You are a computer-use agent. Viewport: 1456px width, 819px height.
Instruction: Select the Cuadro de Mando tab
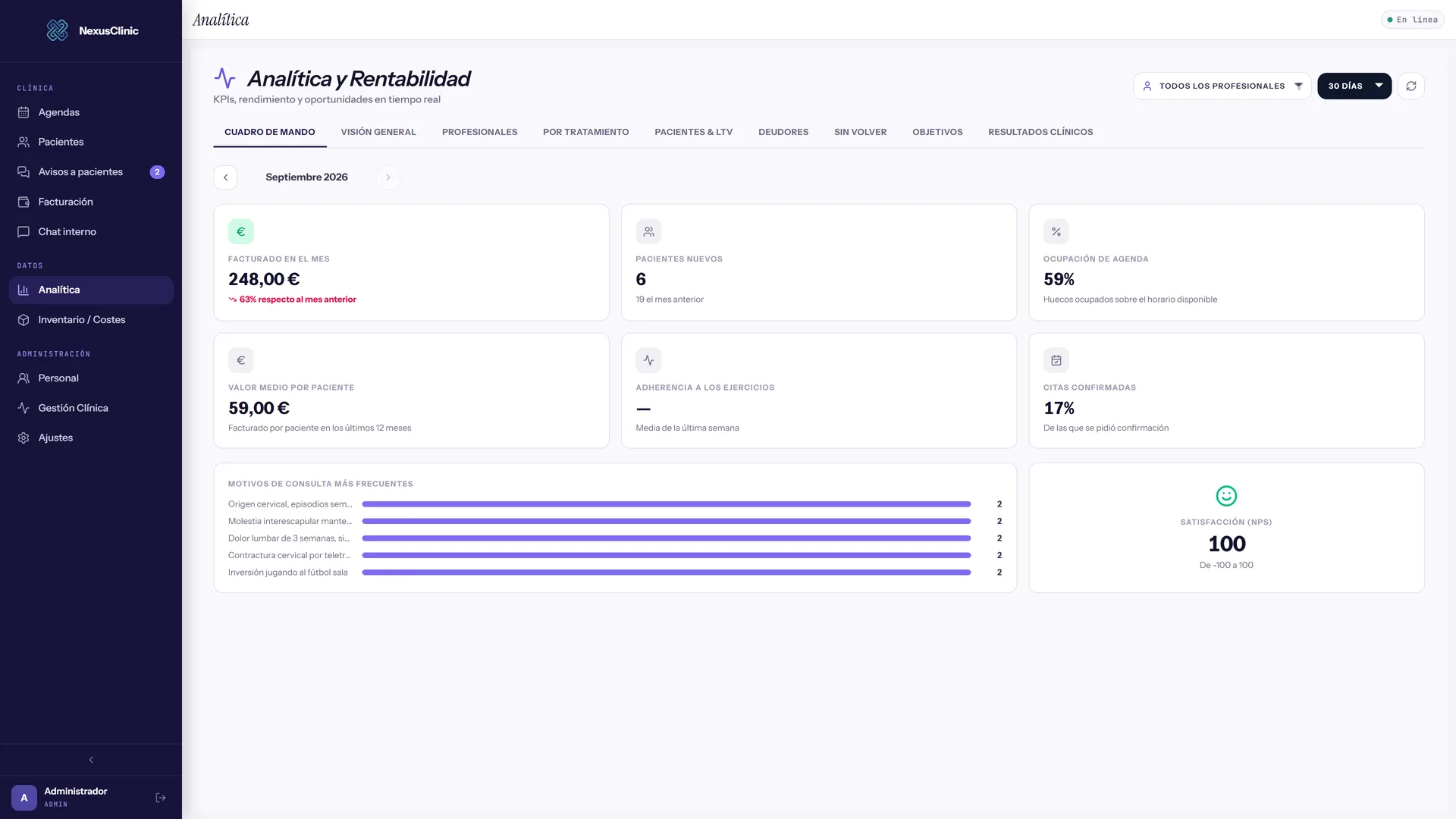269,132
